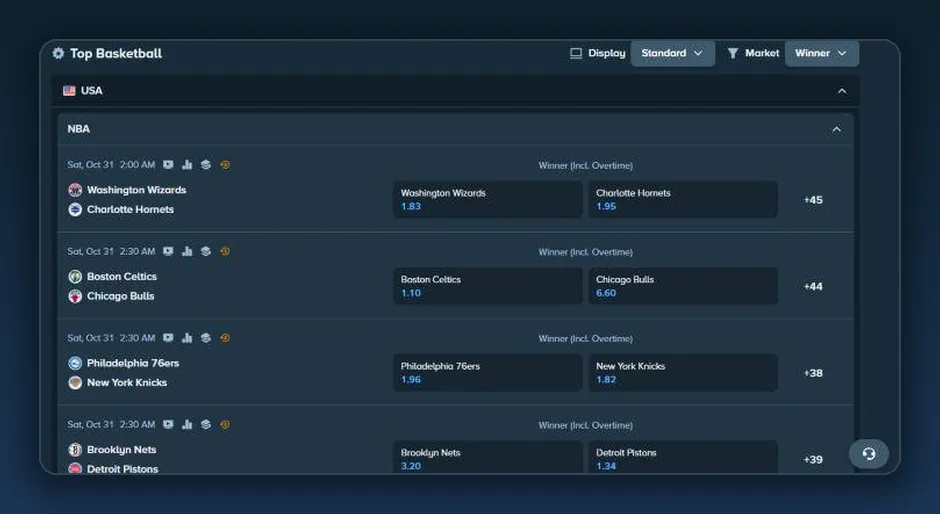Bet on Detroit Pistons at 1.34
Image resolution: width=940 pixels, height=514 pixels.
(x=683, y=458)
